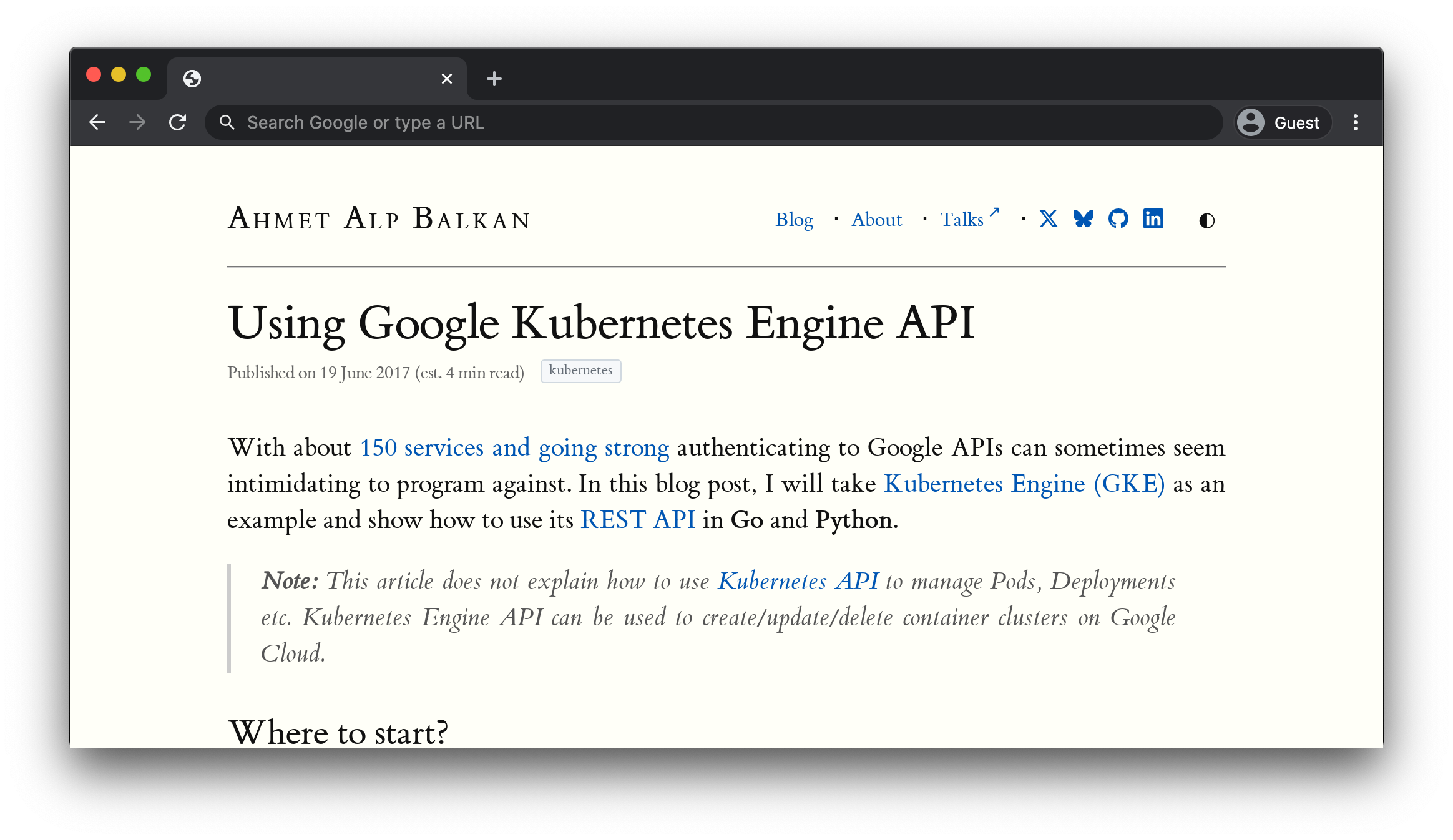
Task: Open the X (Twitter) profile icon
Action: point(1049,219)
